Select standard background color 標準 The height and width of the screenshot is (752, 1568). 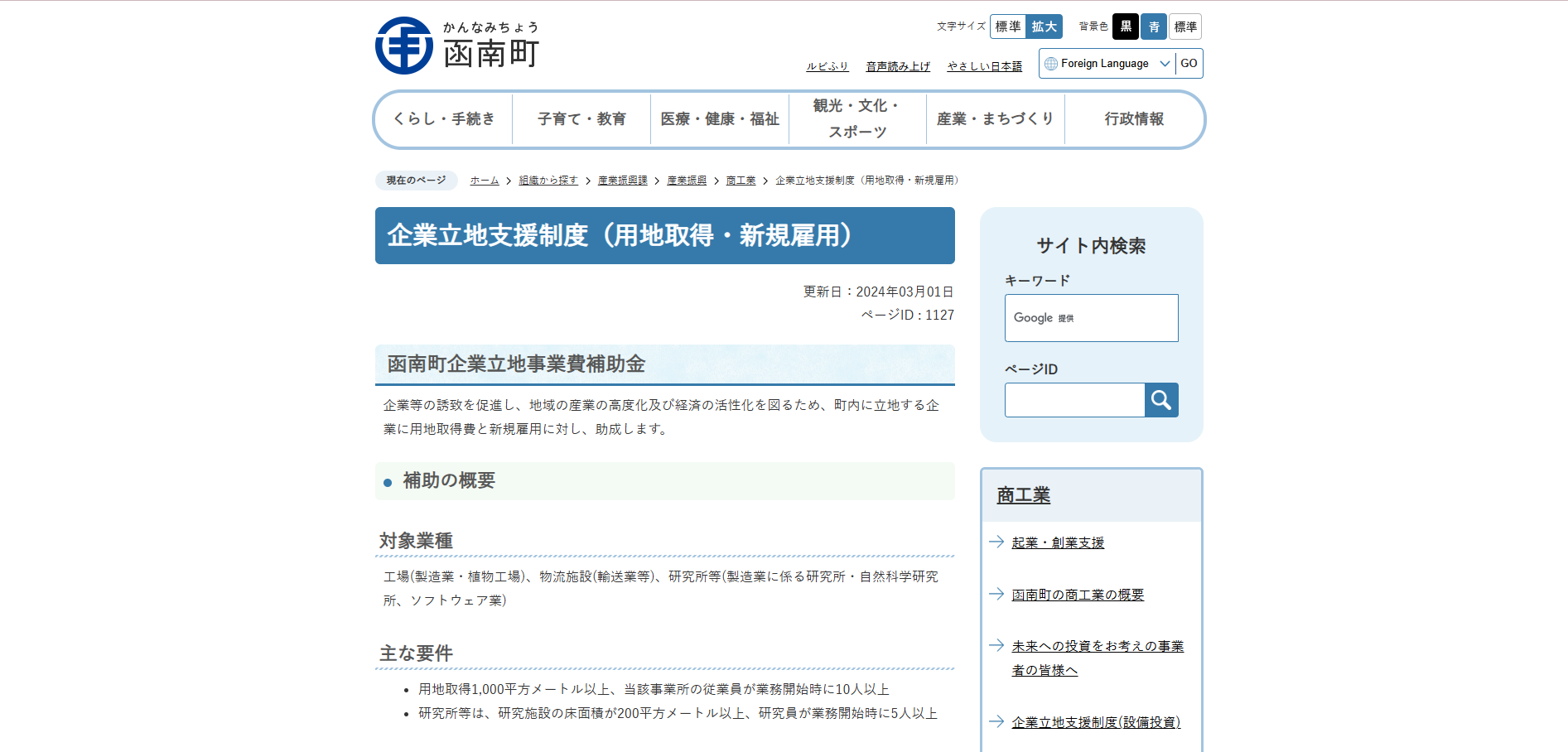click(1185, 27)
